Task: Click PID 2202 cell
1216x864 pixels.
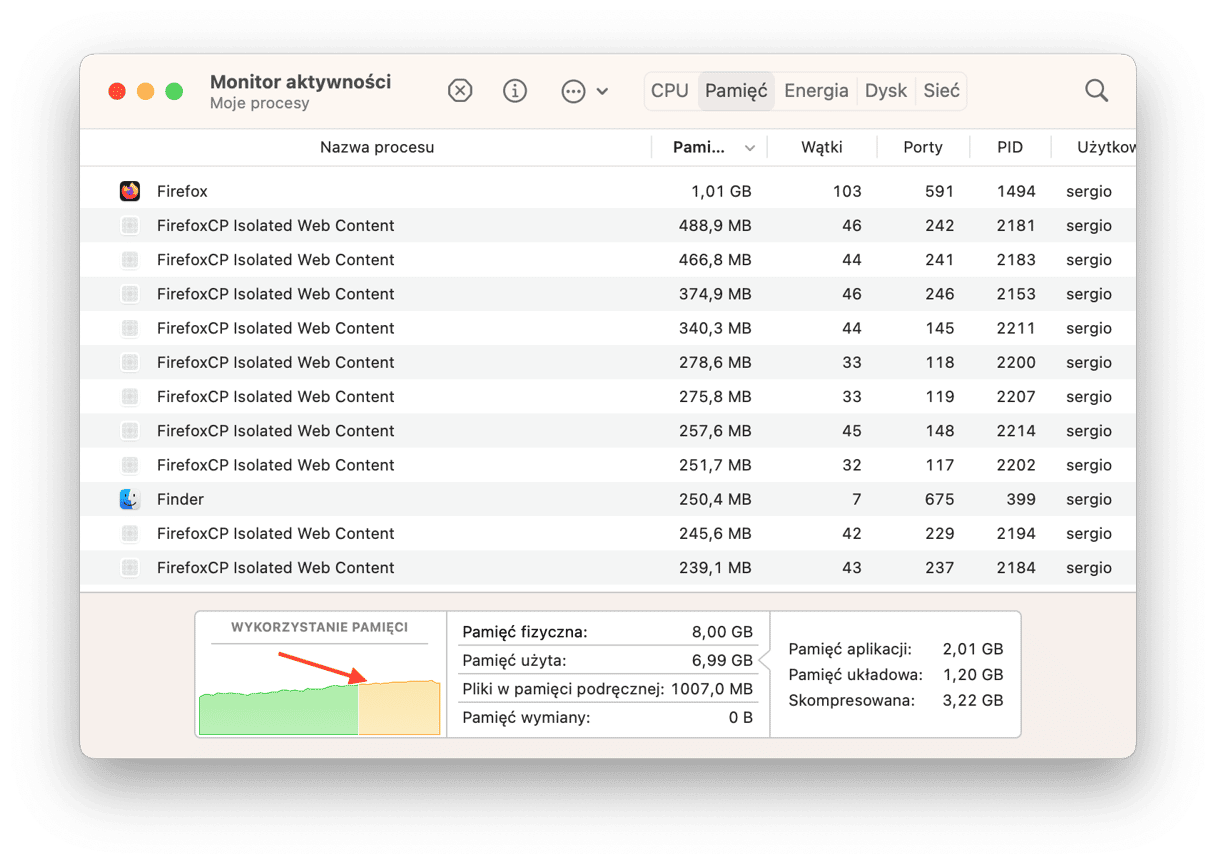Action: [1016, 465]
